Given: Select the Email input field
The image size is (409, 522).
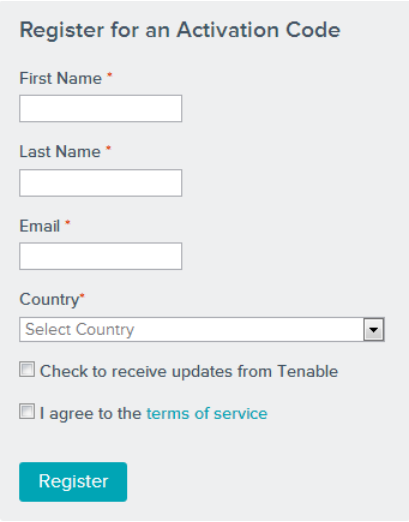Looking at the screenshot, I should (100, 256).
